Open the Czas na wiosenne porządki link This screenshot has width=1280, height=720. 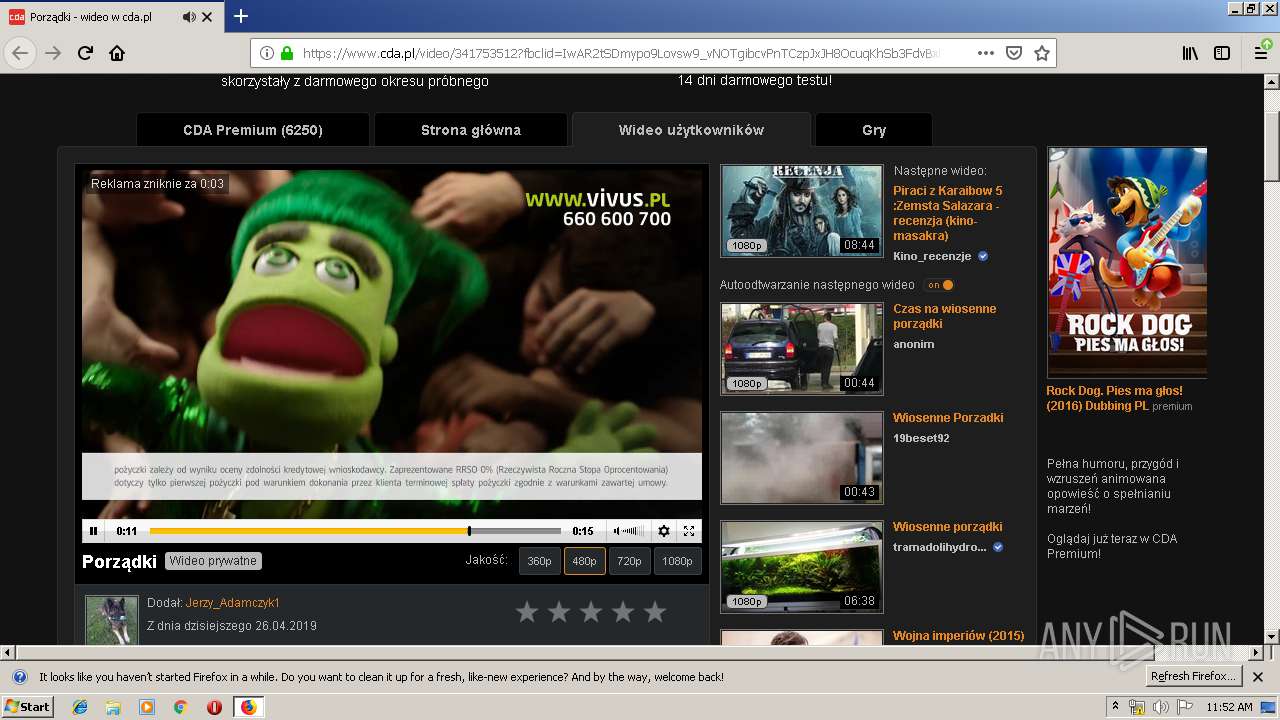click(945, 316)
